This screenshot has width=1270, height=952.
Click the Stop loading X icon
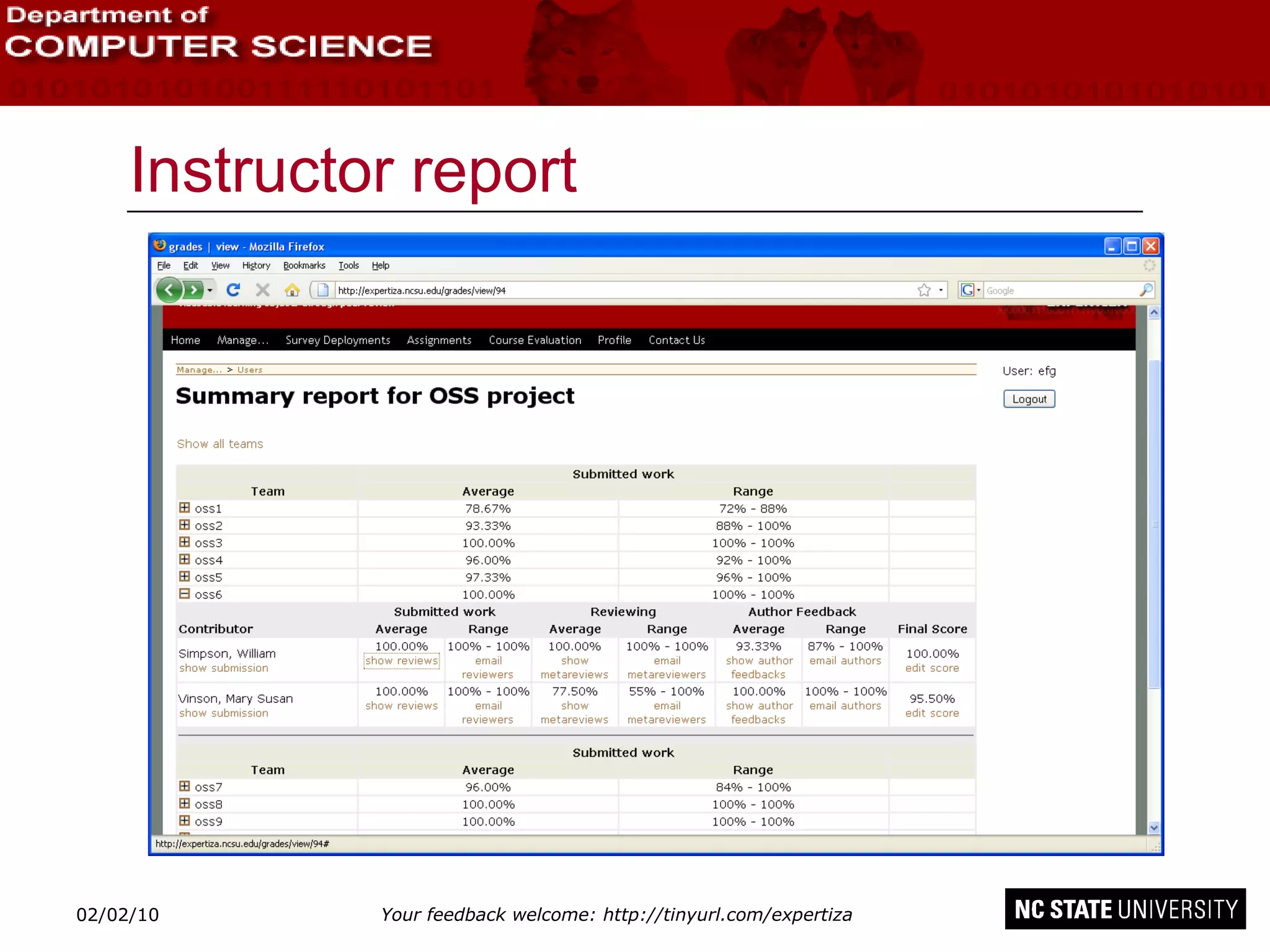click(x=263, y=289)
